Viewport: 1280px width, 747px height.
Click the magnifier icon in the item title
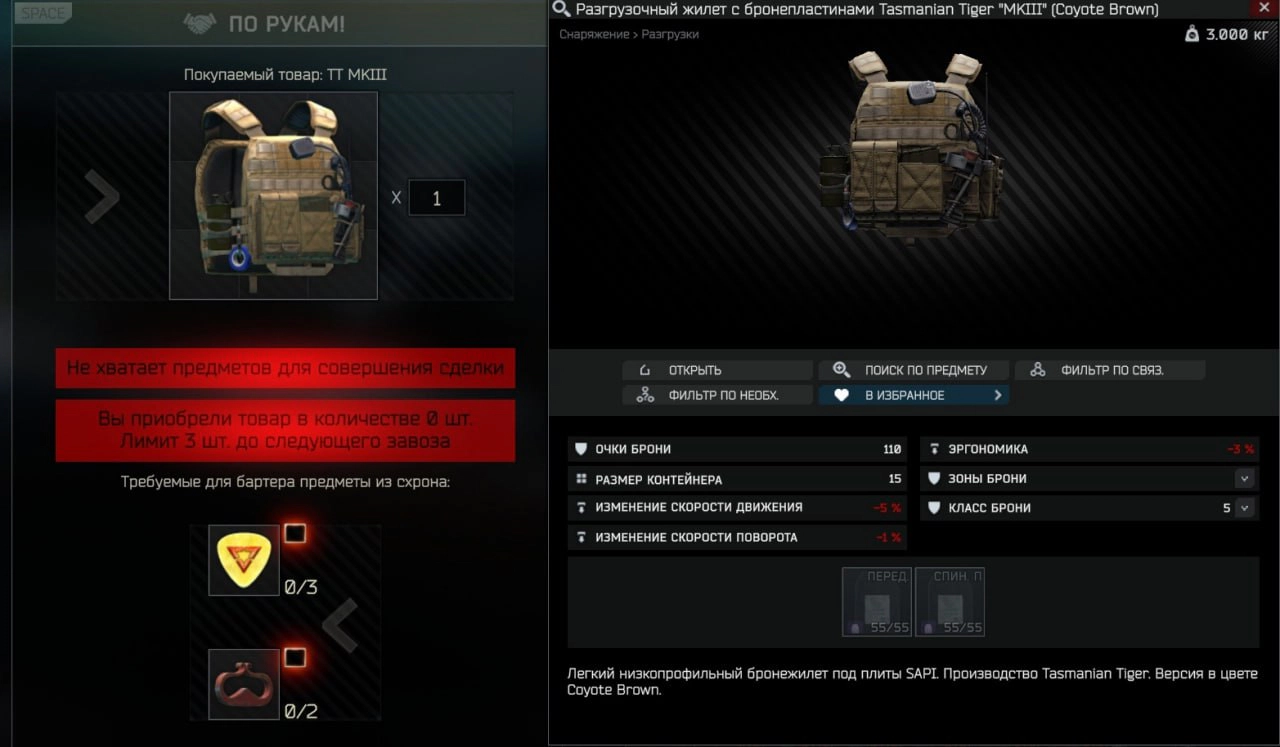[x=561, y=10]
